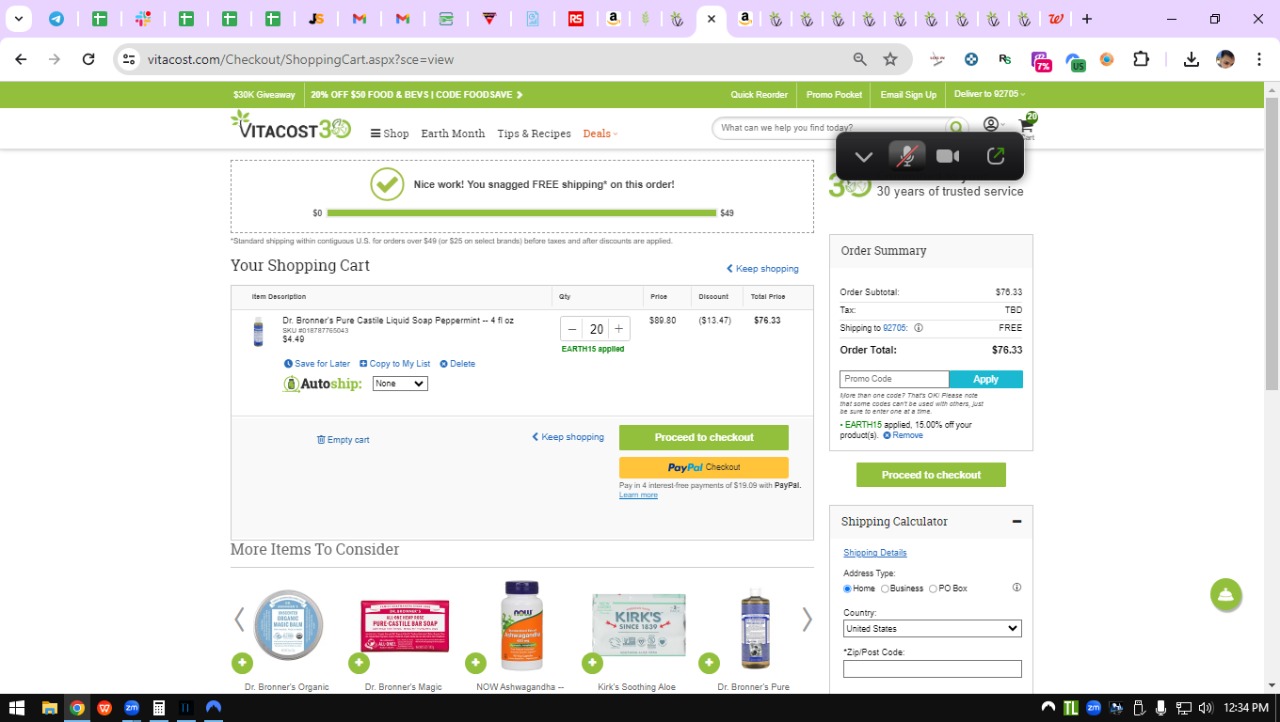This screenshot has width=1280, height=722.
Task: Toggle the Zoom microphone mute button
Action: tap(907, 156)
